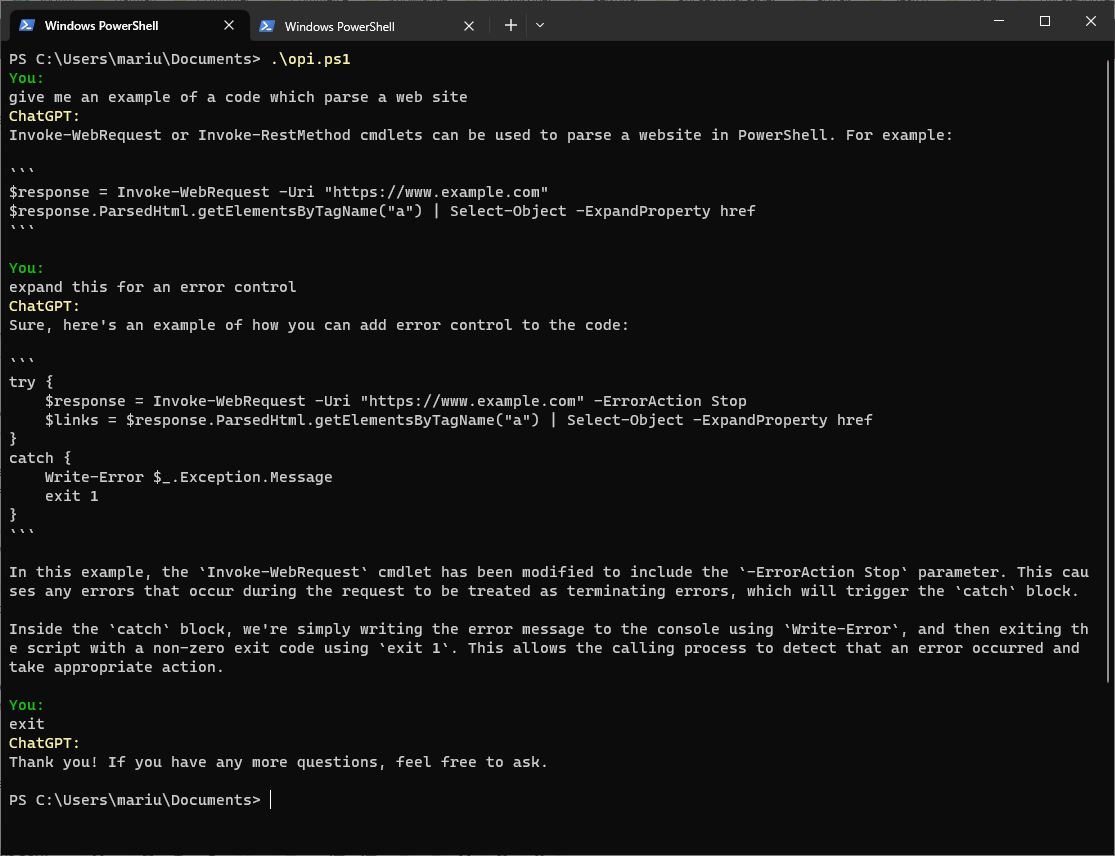Switch to the first Windows PowerShell tab
The width and height of the screenshot is (1115, 856).
[128, 26]
